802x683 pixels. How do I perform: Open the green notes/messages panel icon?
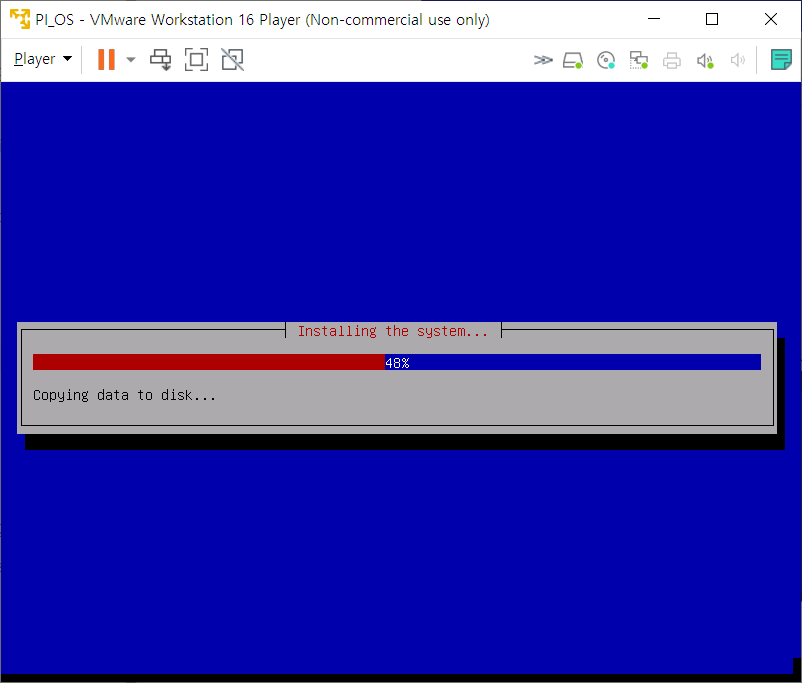point(781,60)
